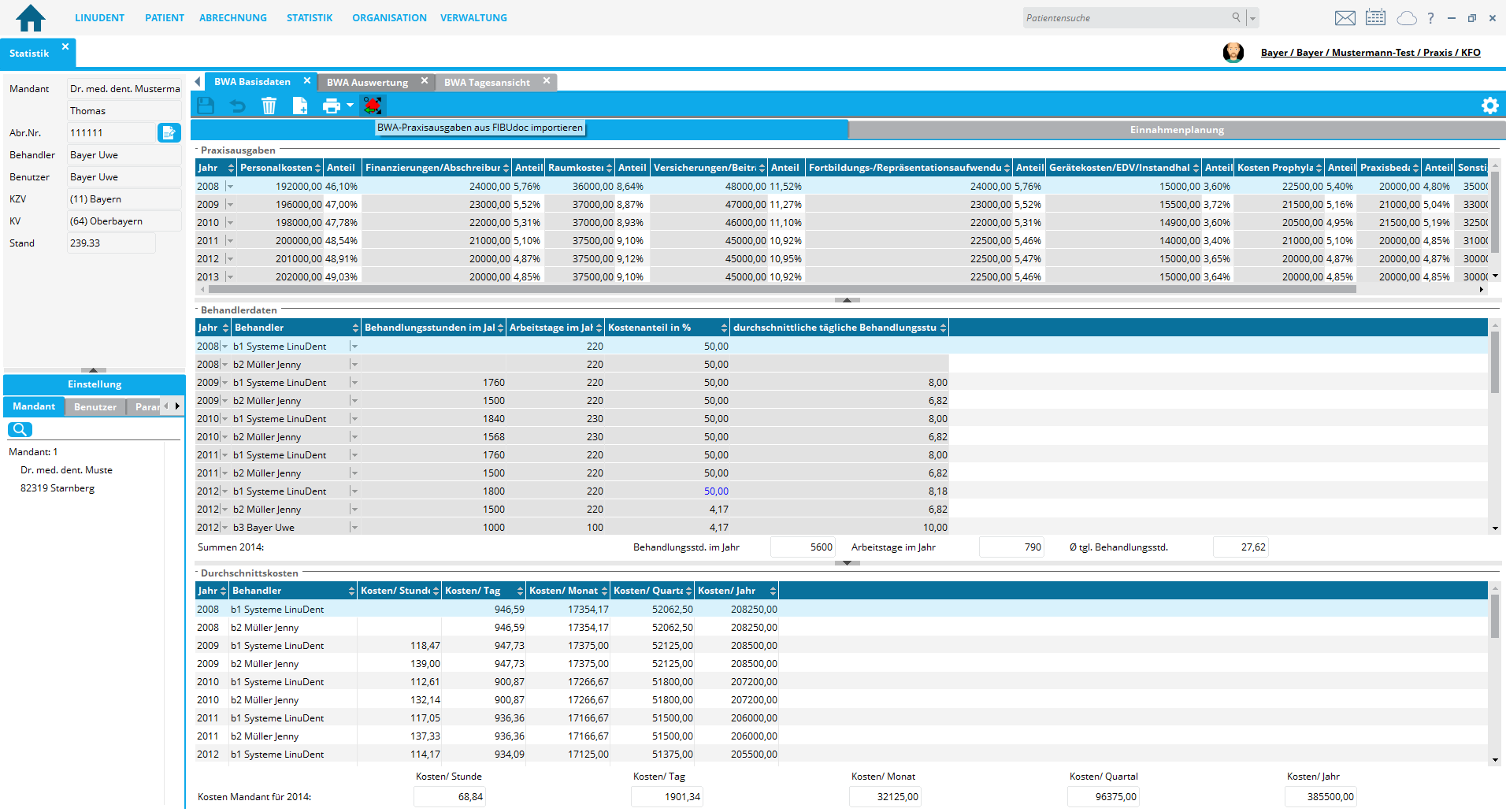This screenshot has width=1506, height=812.
Task: Click the trash delete icon
Action: pyautogui.click(x=269, y=106)
